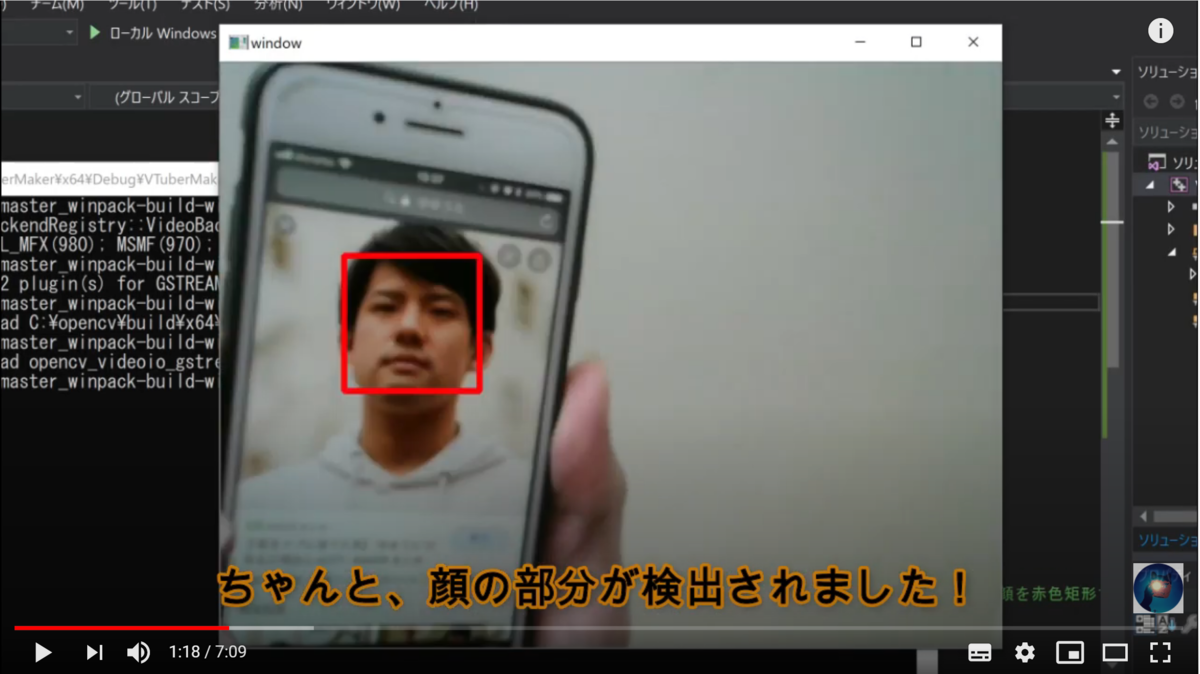This screenshot has width=1200, height=674.
Task: Collapse the highlighted project node in Solution Explorer
Action: click(1150, 185)
